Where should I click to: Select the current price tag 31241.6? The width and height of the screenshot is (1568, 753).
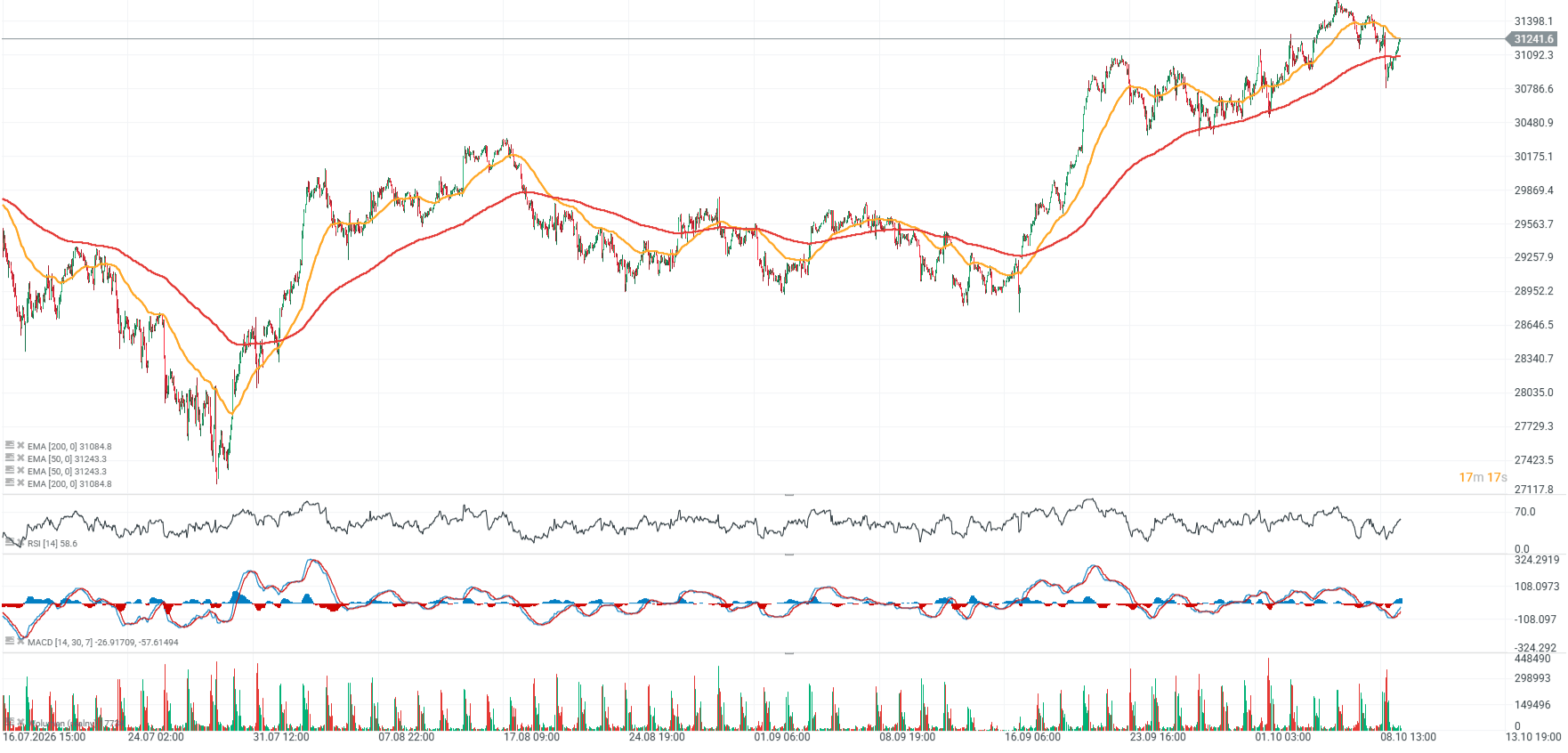[x=1533, y=39]
